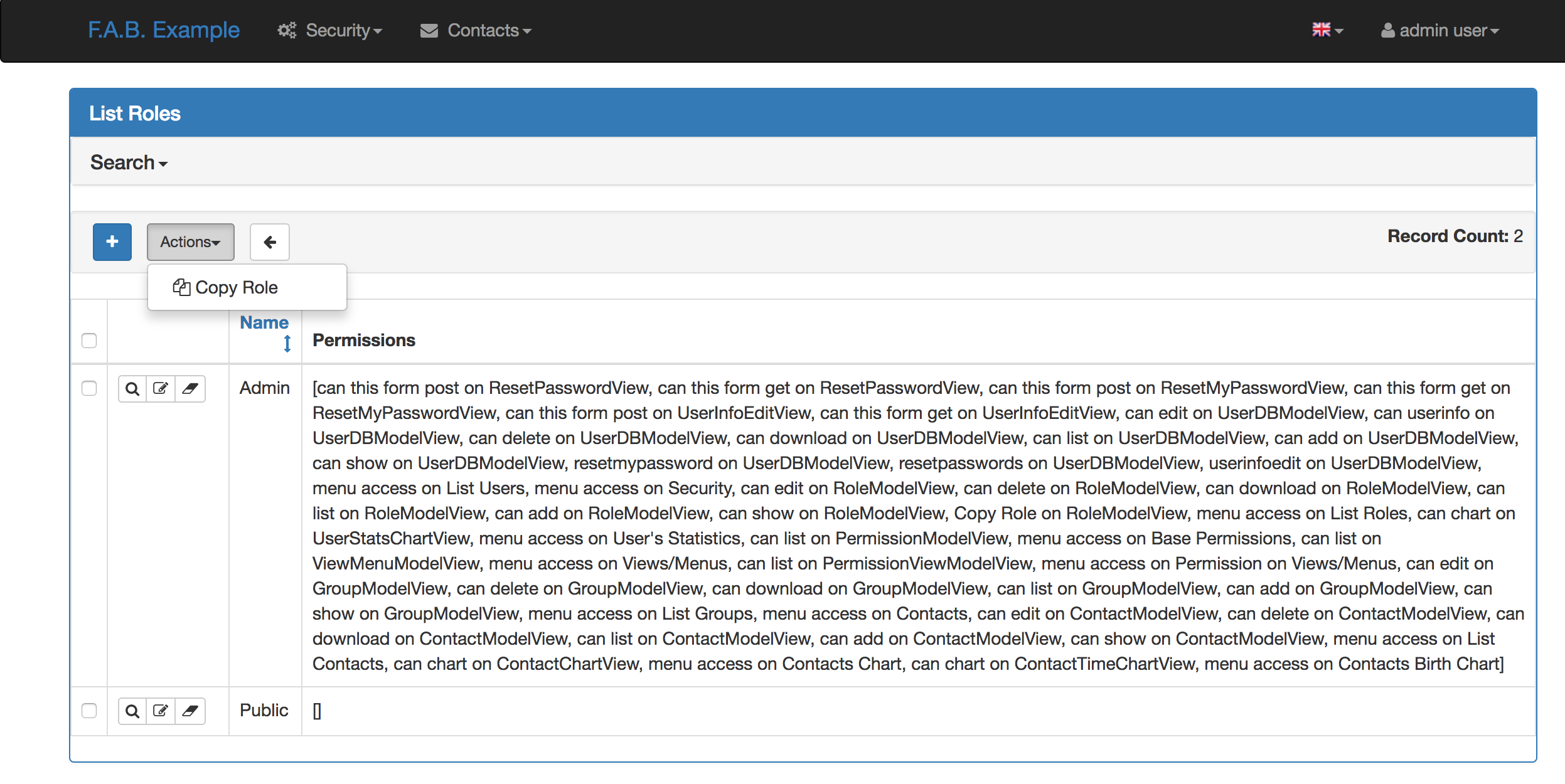
Task: Click the back arrow navigation button
Action: [269, 241]
